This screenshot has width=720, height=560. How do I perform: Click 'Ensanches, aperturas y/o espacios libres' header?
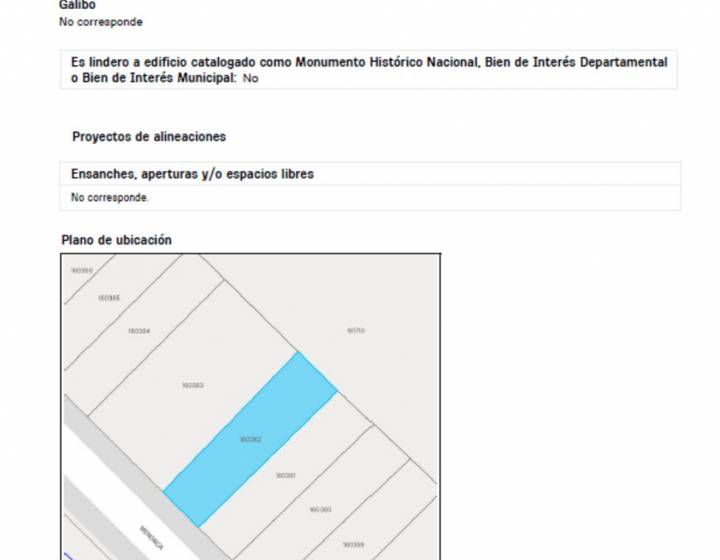pos(192,174)
